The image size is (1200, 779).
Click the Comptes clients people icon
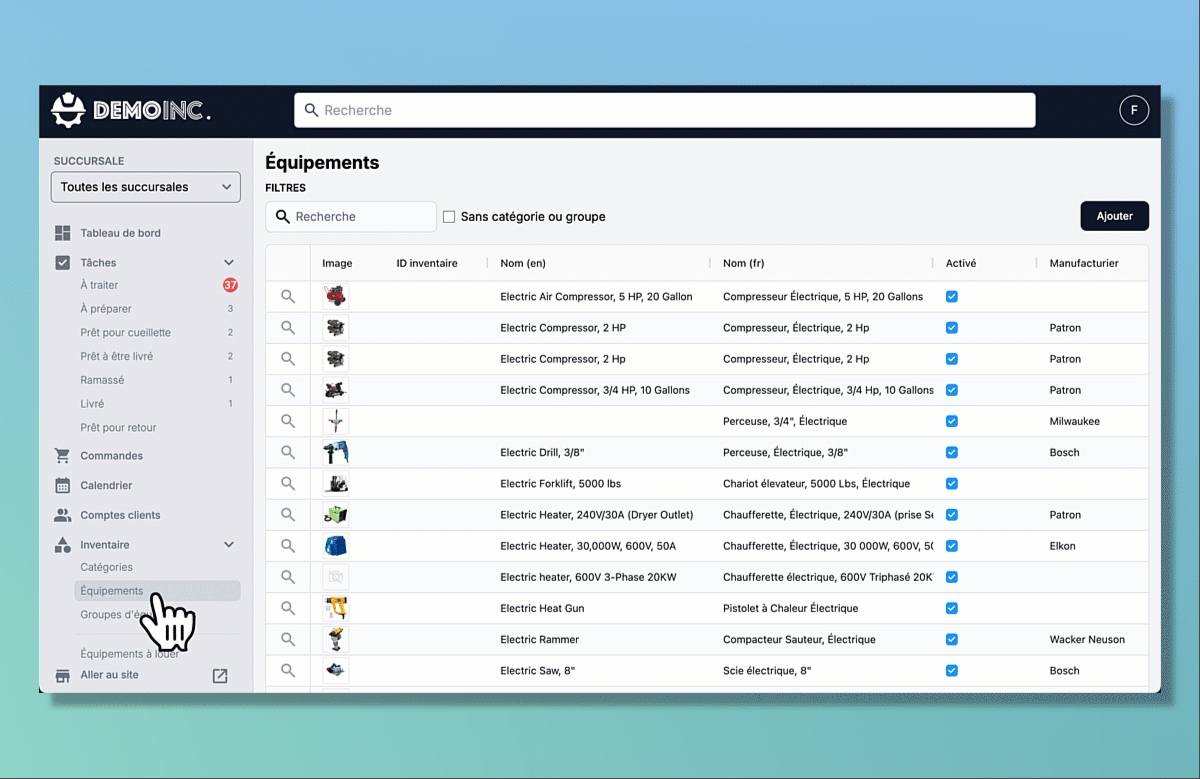click(62, 516)
